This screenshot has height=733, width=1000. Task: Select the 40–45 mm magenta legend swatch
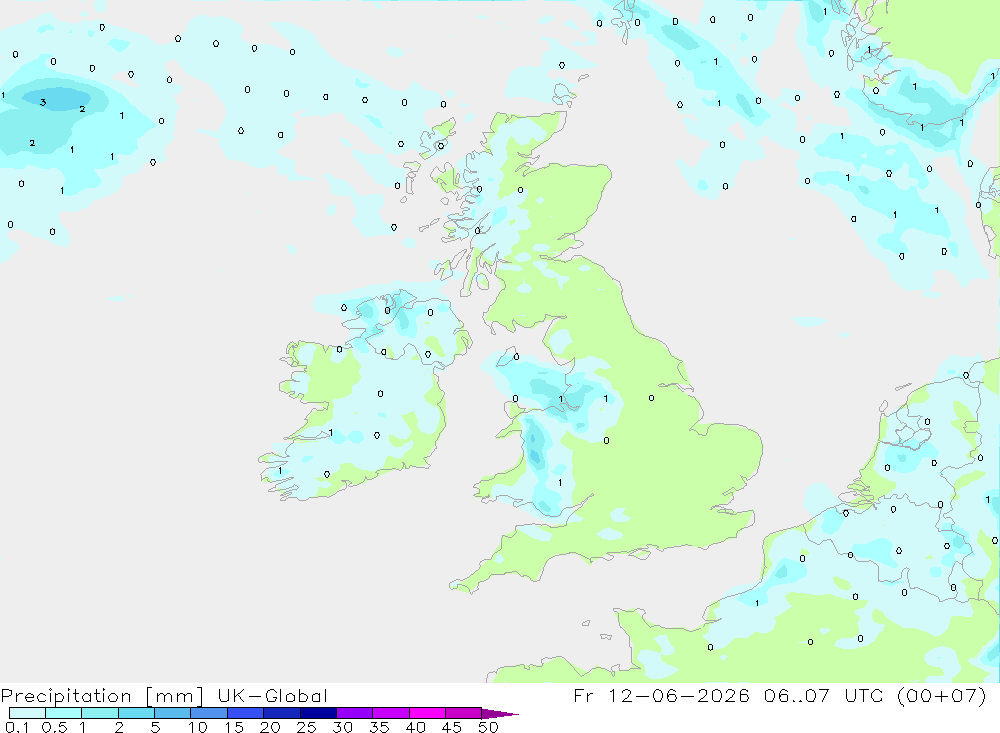[427, 713]
